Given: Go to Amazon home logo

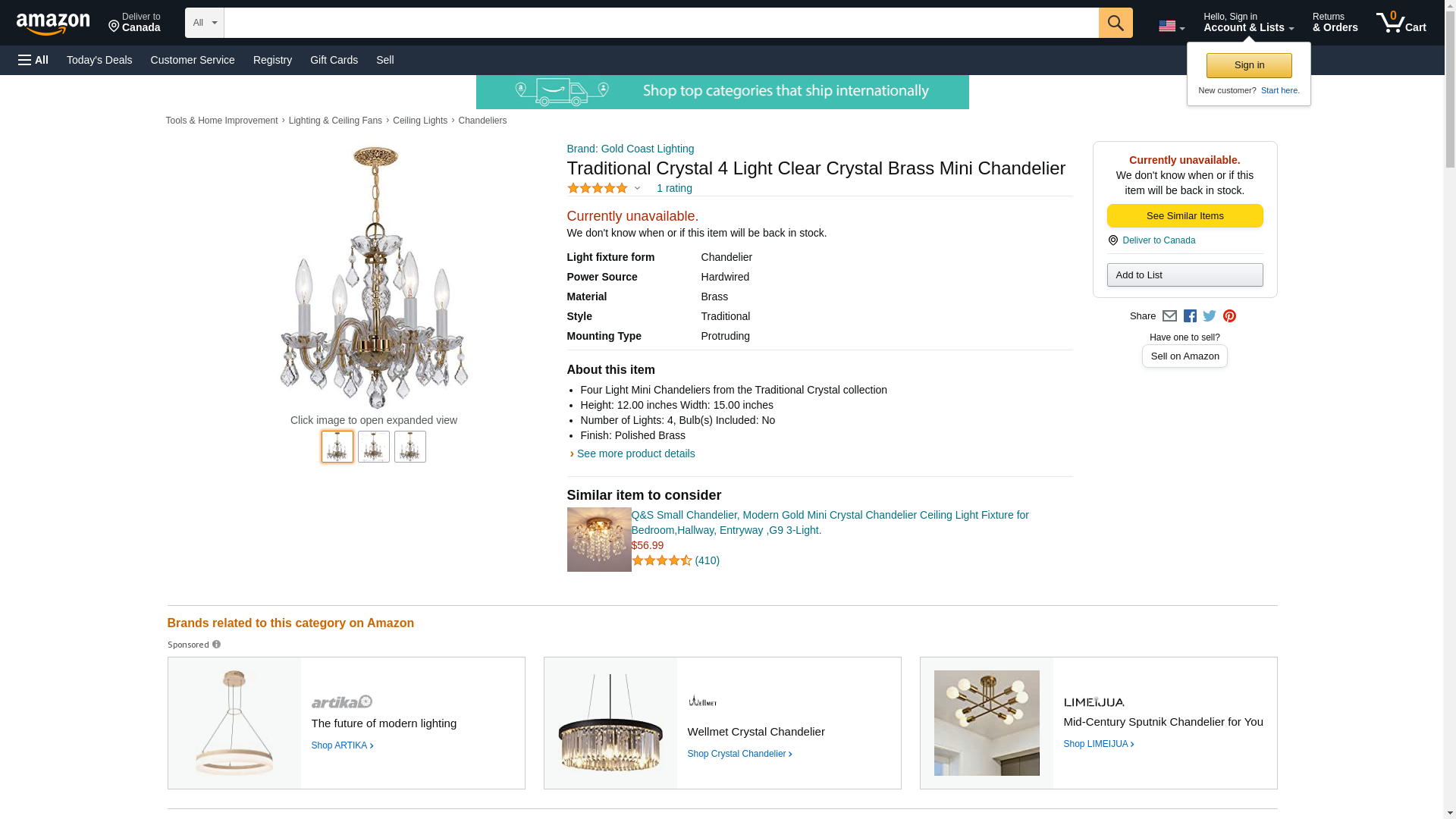Looking at the screenshot, I should point(53,24).
